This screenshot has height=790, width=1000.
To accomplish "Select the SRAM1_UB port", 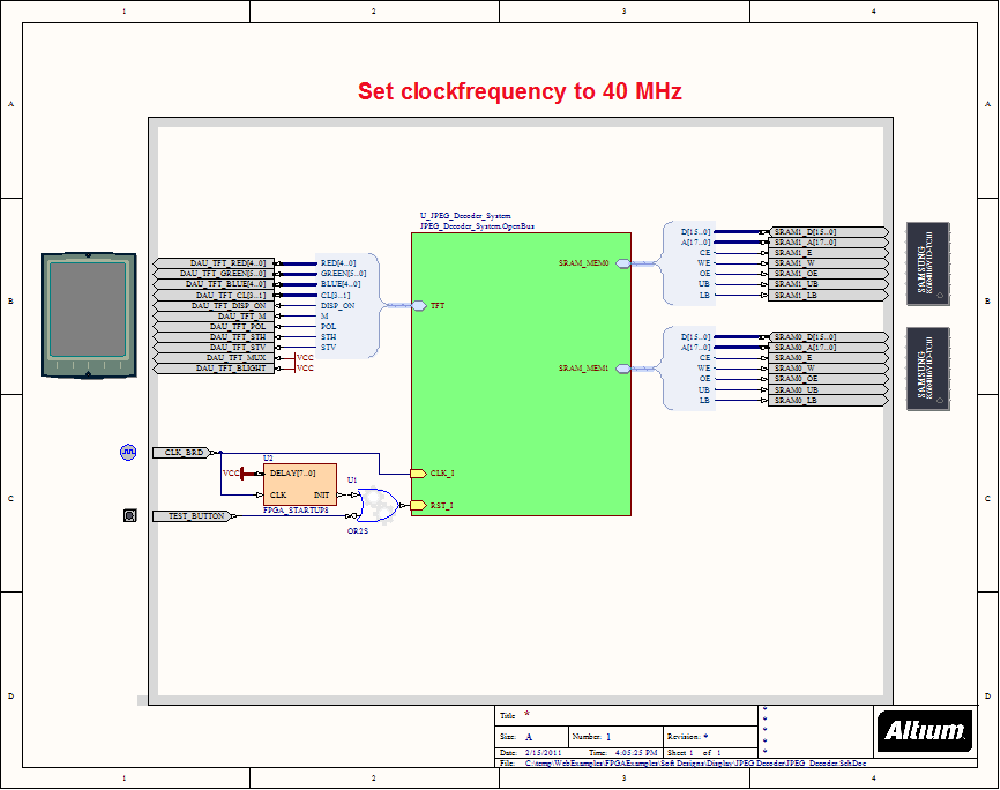I will (x=828, y=284).
